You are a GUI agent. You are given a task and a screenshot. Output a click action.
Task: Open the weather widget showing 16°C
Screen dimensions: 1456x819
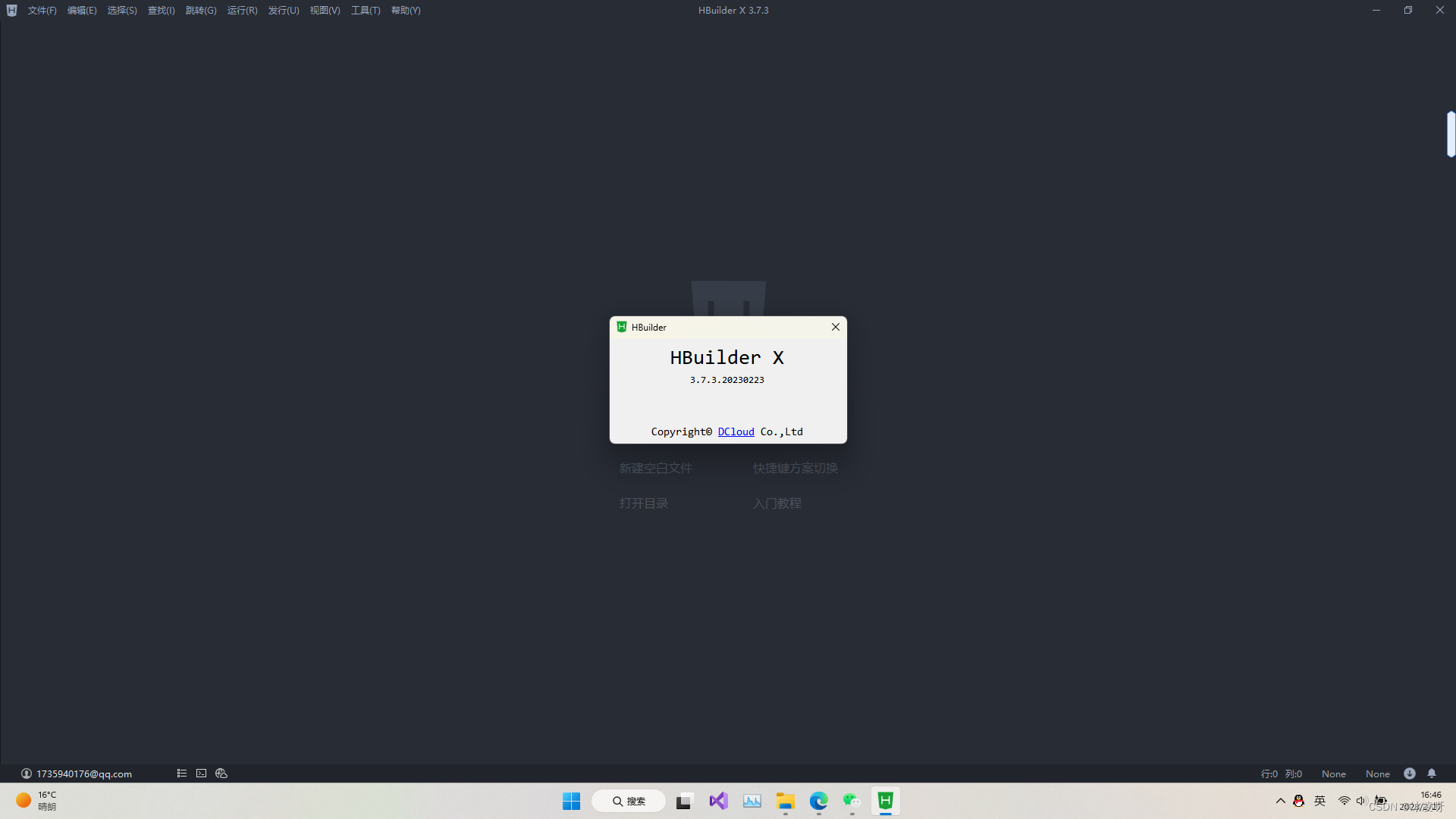point(36,801)
